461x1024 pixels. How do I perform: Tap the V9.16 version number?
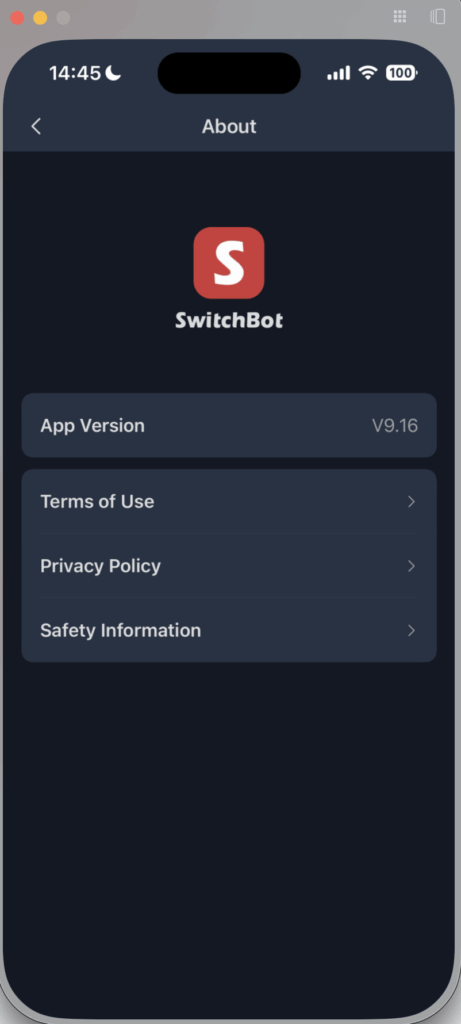click(395, 426)
